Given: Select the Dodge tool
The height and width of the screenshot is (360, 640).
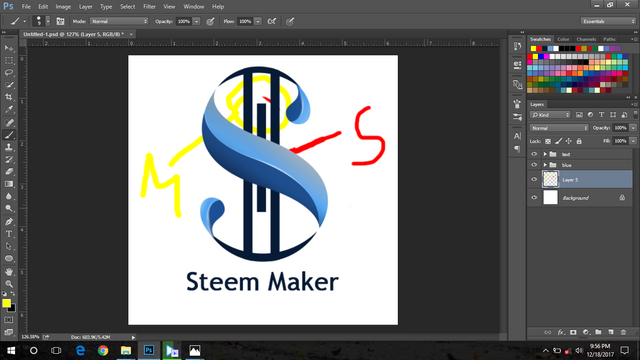Looking at the screenshot, I should pyautogui.click(x=9, y=209).
